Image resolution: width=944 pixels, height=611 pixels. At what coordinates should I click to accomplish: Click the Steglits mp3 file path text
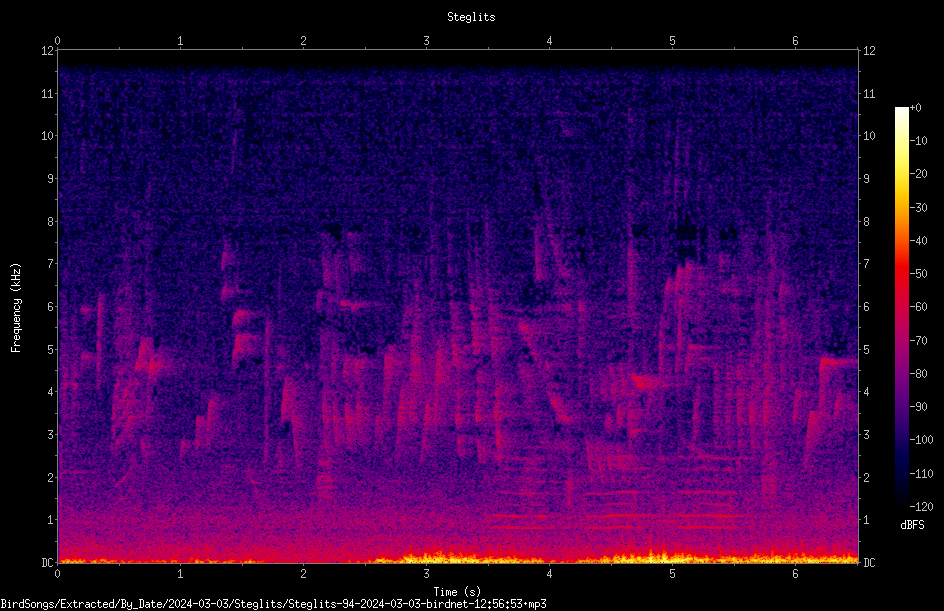coord(273,604)
